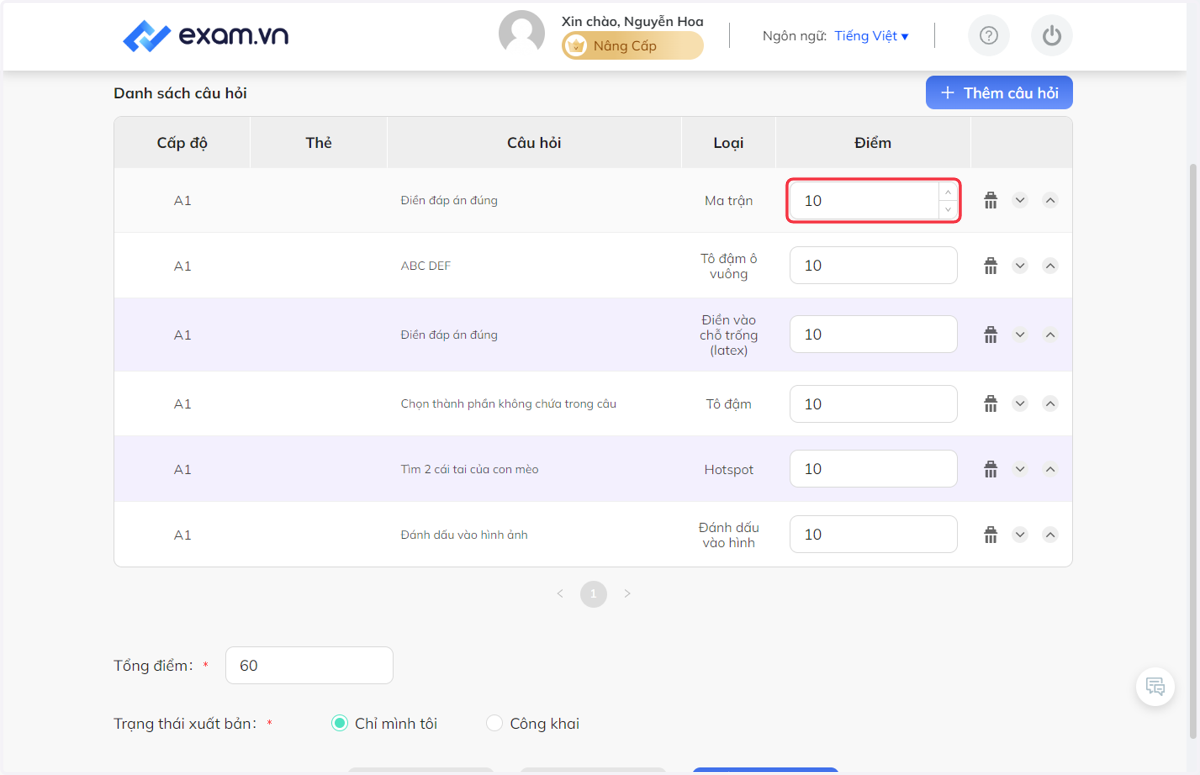Move the latex fill-blank question down

coord(1020,334)
